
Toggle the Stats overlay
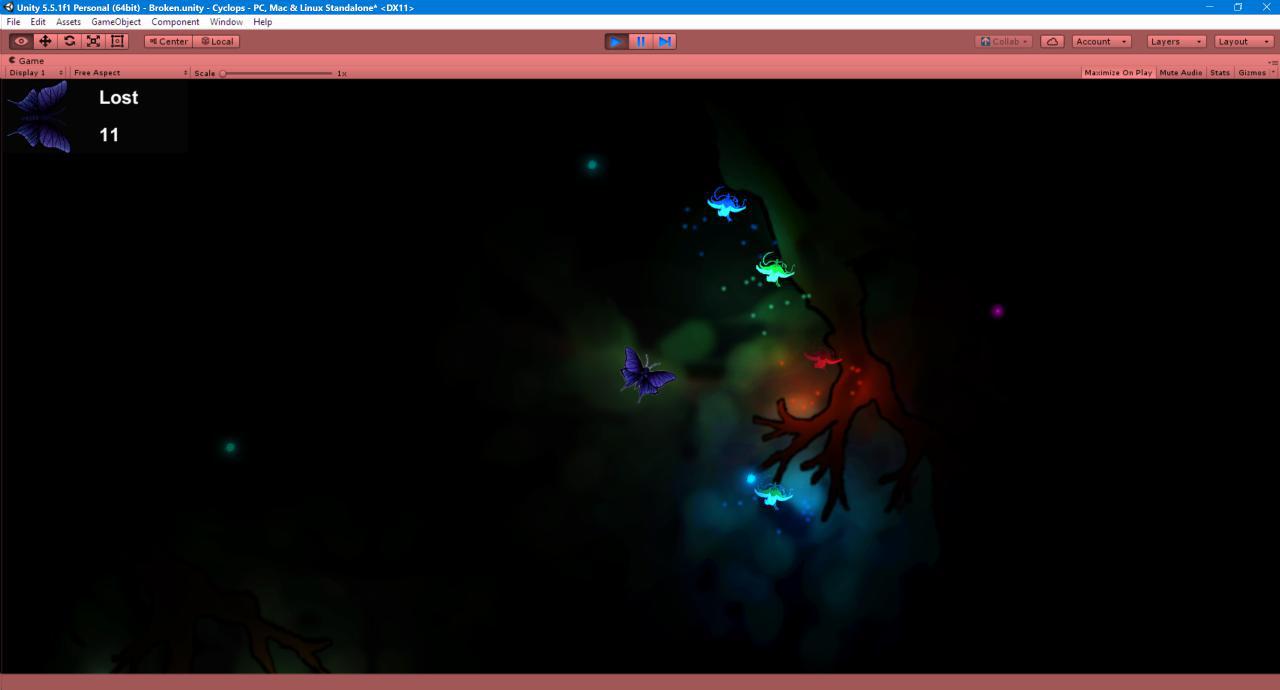click(x=1220, y=72)
